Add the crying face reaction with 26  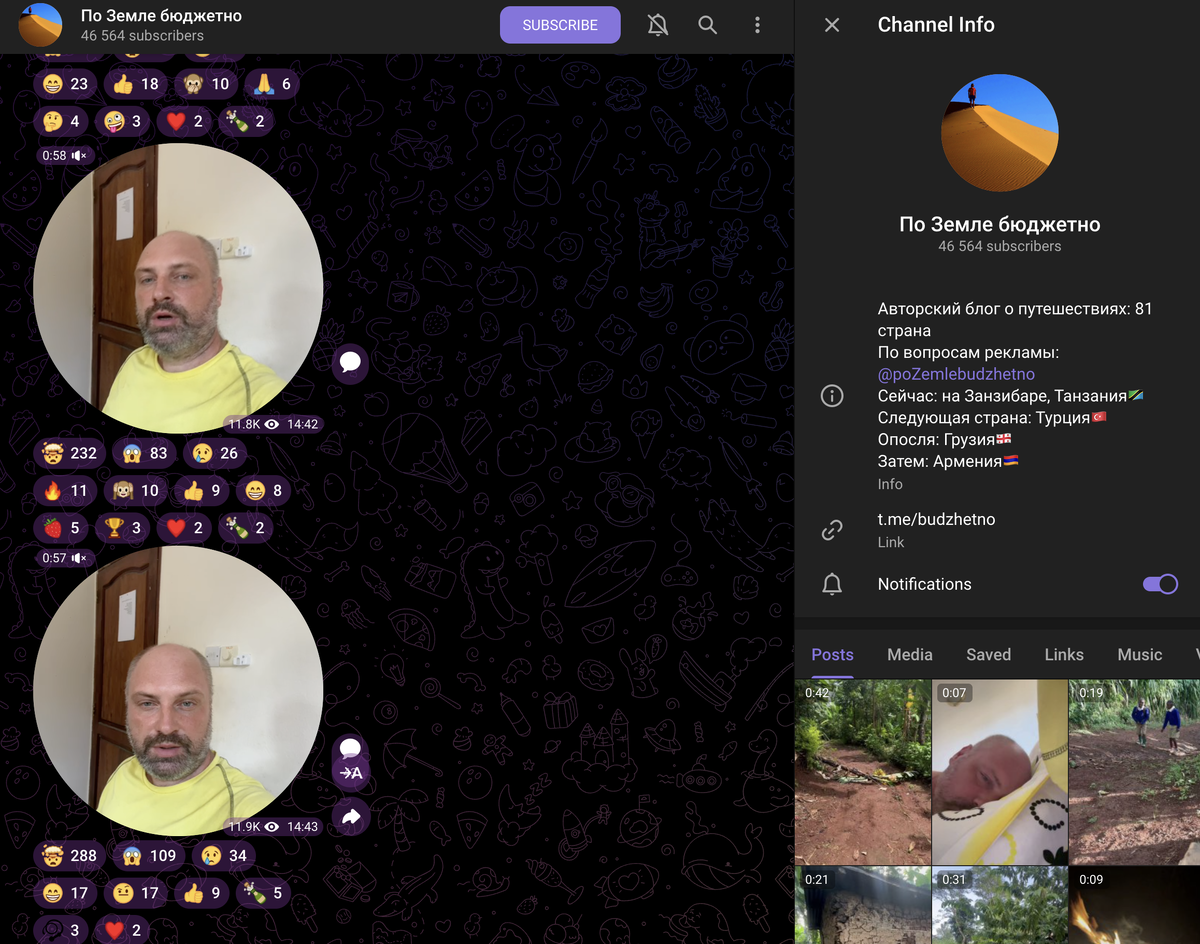(216, 453)
